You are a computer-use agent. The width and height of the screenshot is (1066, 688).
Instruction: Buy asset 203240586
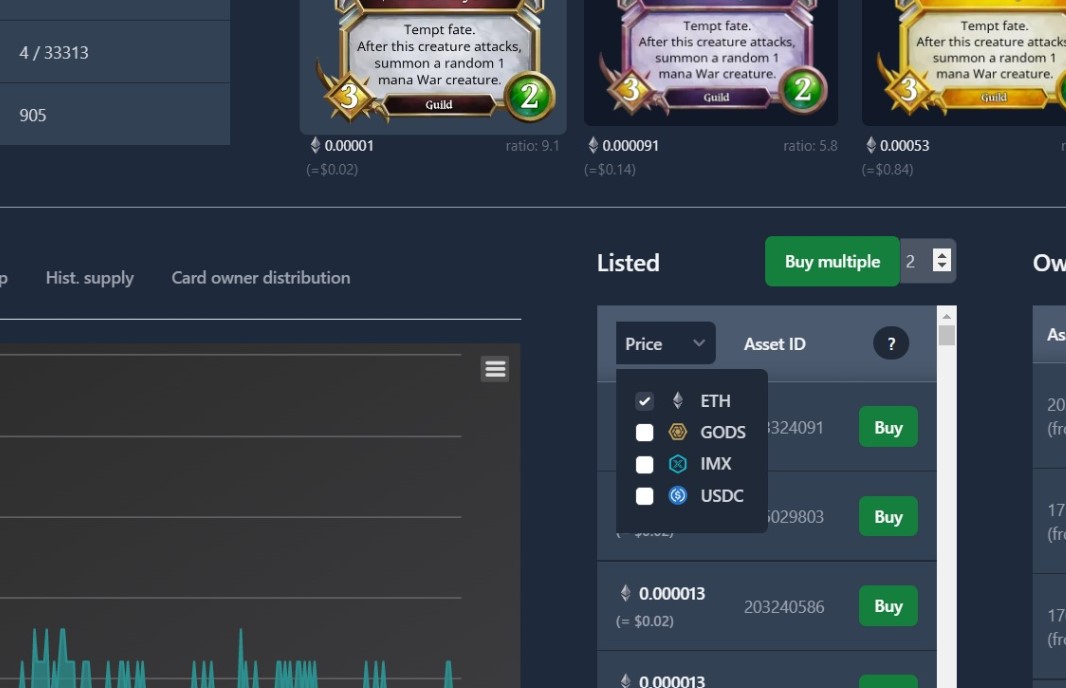888,606
